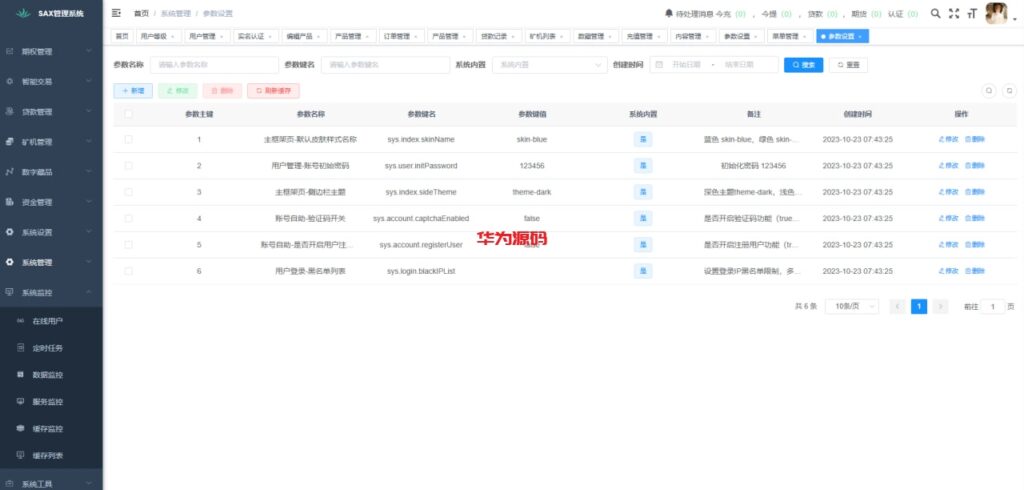Open the header search magnifier icon

(936, 13)
